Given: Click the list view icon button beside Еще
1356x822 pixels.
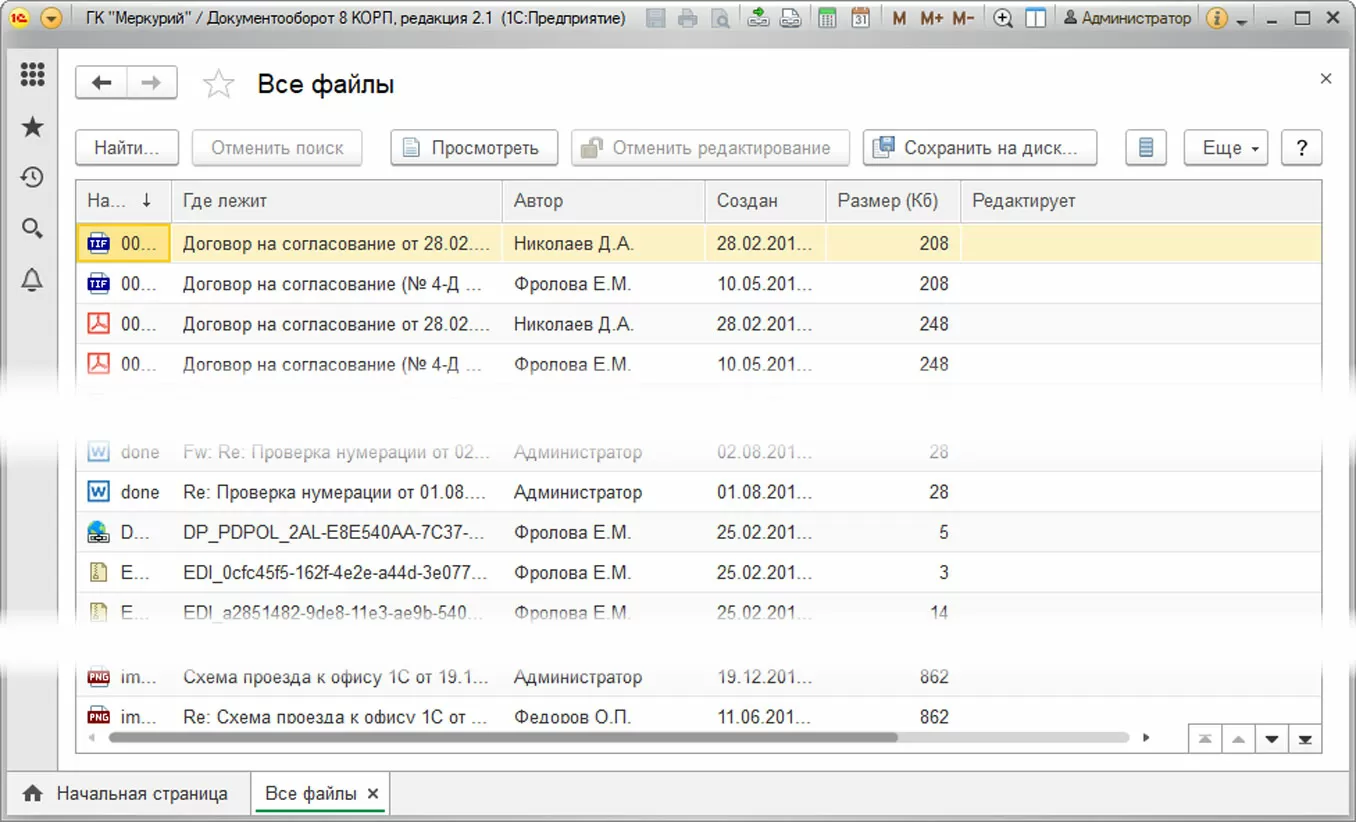Looking at the screenshot, I should click(1147, 148).
